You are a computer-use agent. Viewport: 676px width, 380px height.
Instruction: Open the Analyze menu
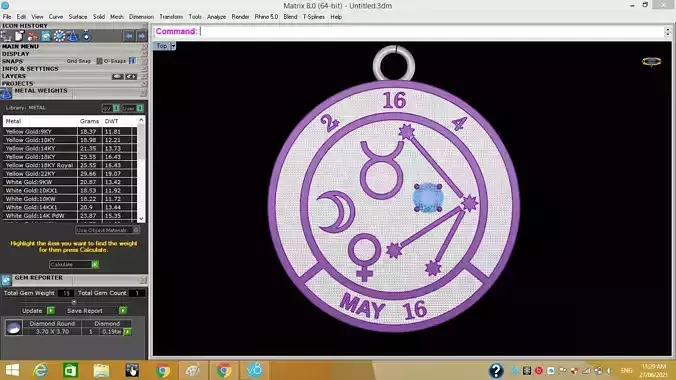click(216, 17)
